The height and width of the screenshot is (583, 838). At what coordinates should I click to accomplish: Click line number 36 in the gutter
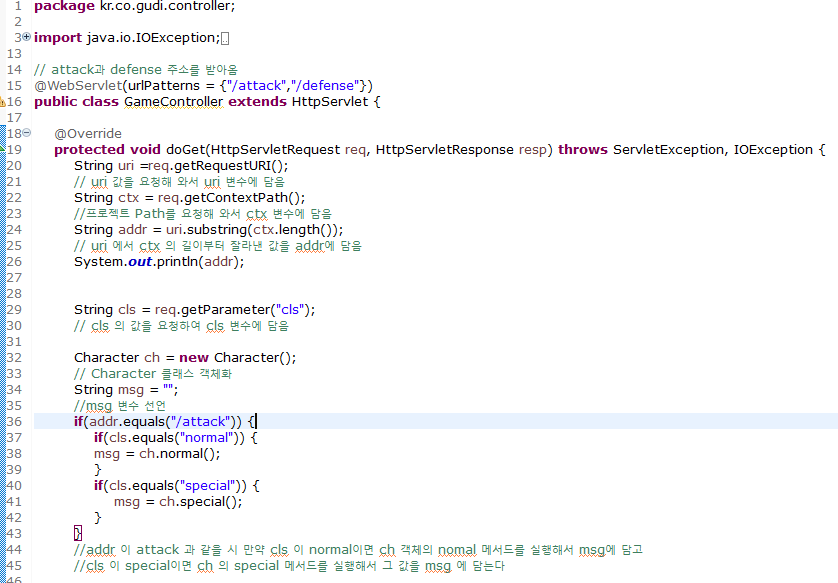pos(14,422)
